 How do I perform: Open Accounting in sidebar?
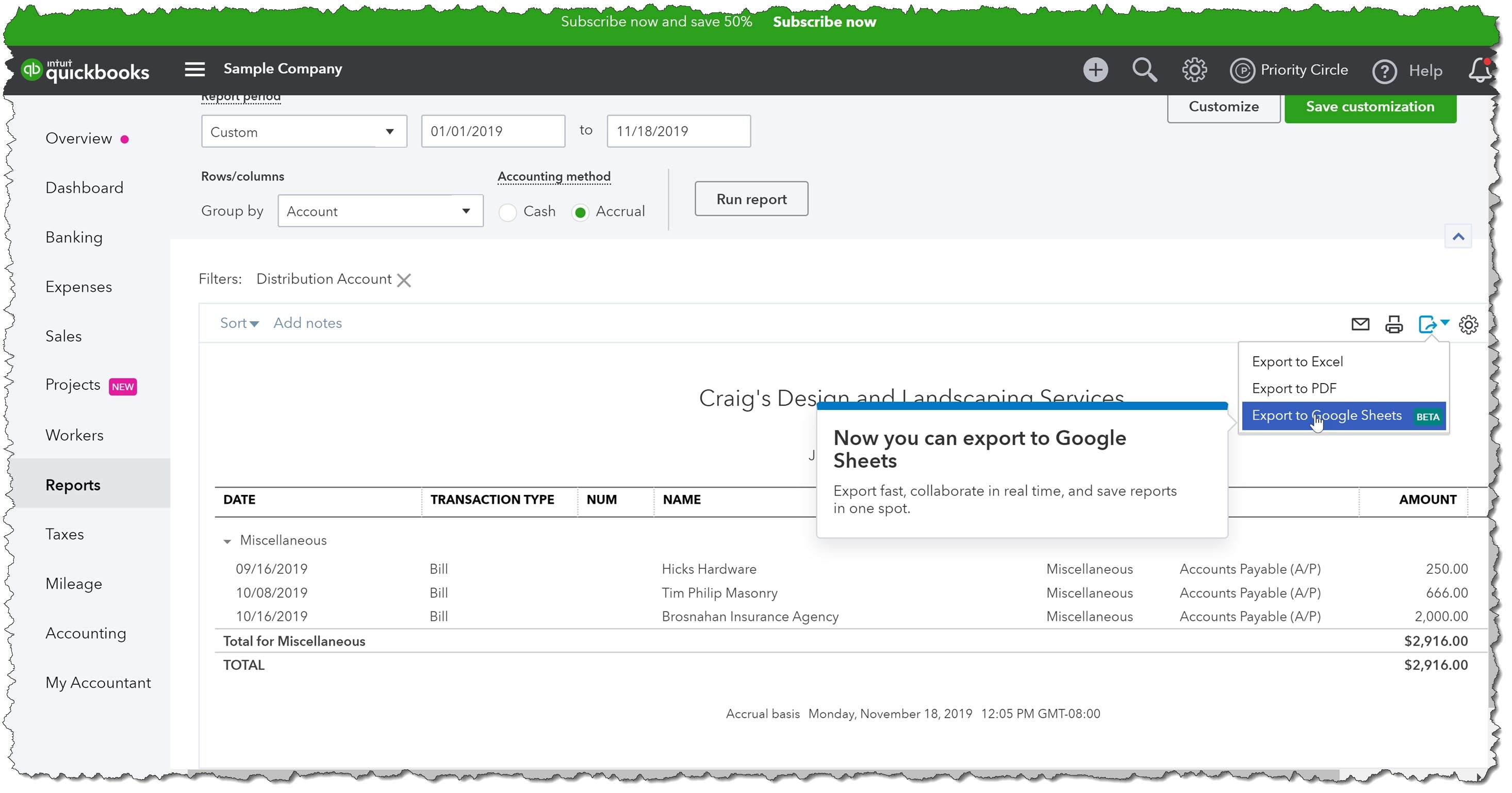tap(86, 633)
